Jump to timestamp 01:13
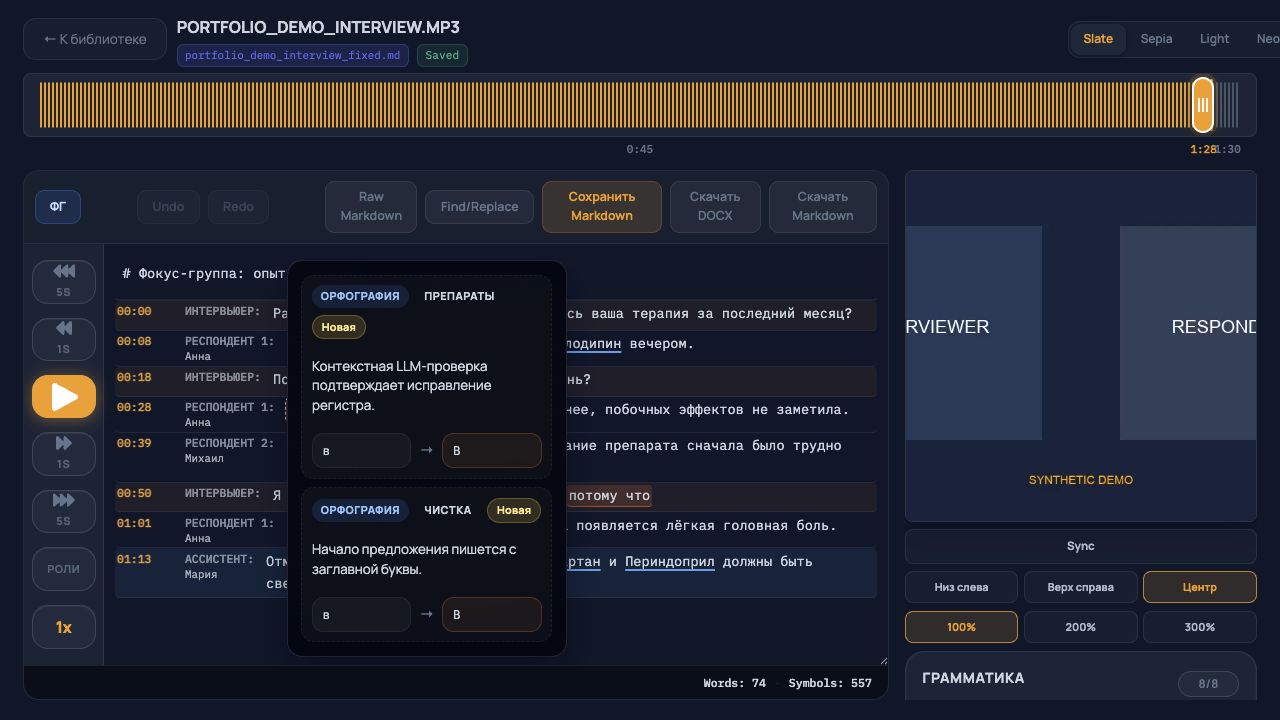The height and width of the screenshot is (720, 1280). click(134, 560)
